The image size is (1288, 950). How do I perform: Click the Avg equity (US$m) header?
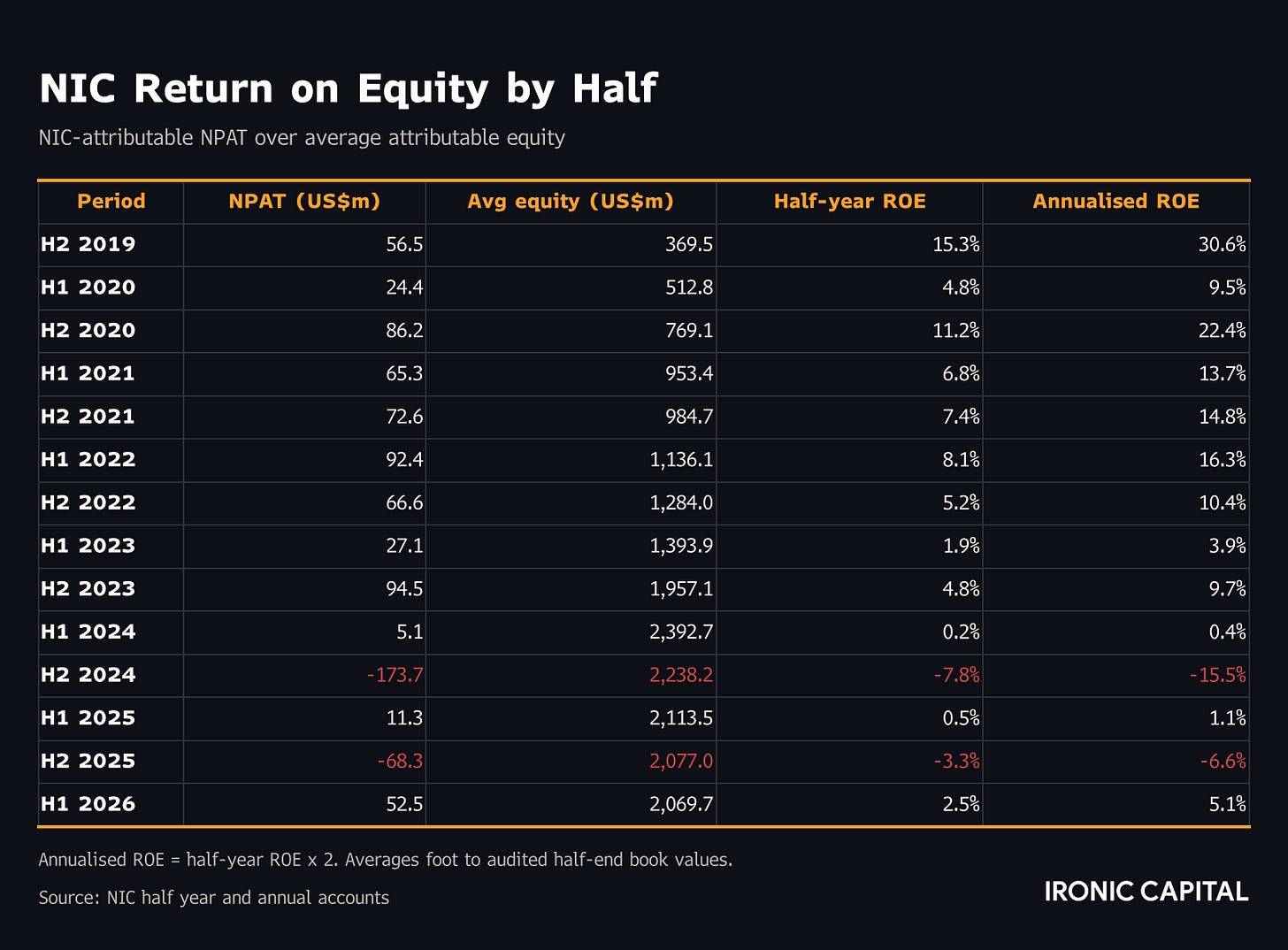571,201
